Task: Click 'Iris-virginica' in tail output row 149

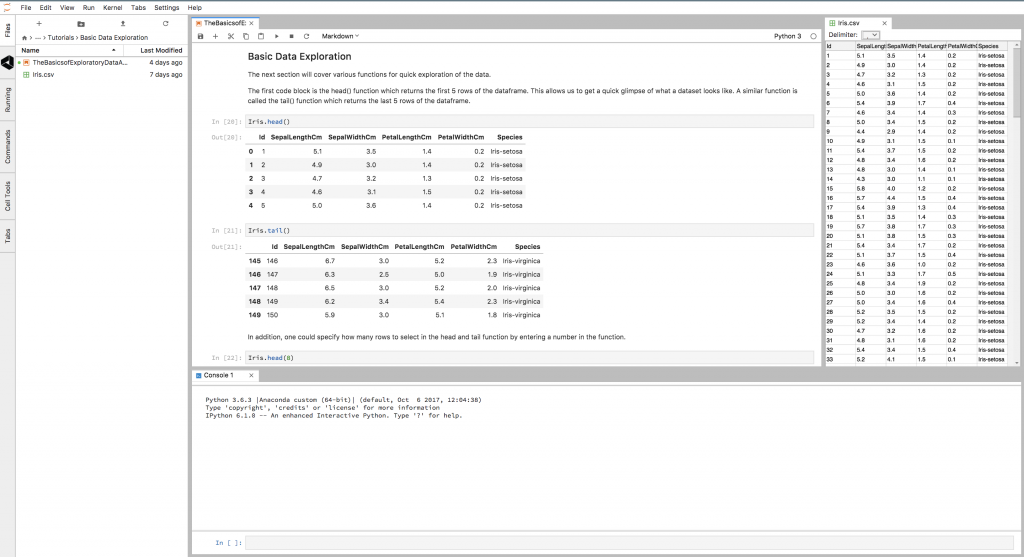Action: 521,315
